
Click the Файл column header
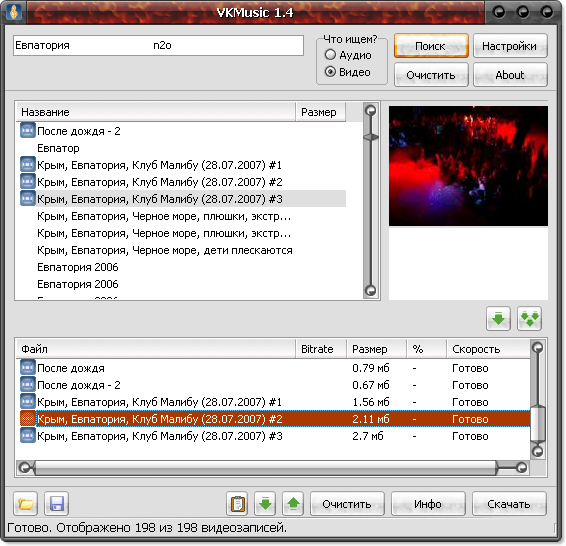pos(156,349)
